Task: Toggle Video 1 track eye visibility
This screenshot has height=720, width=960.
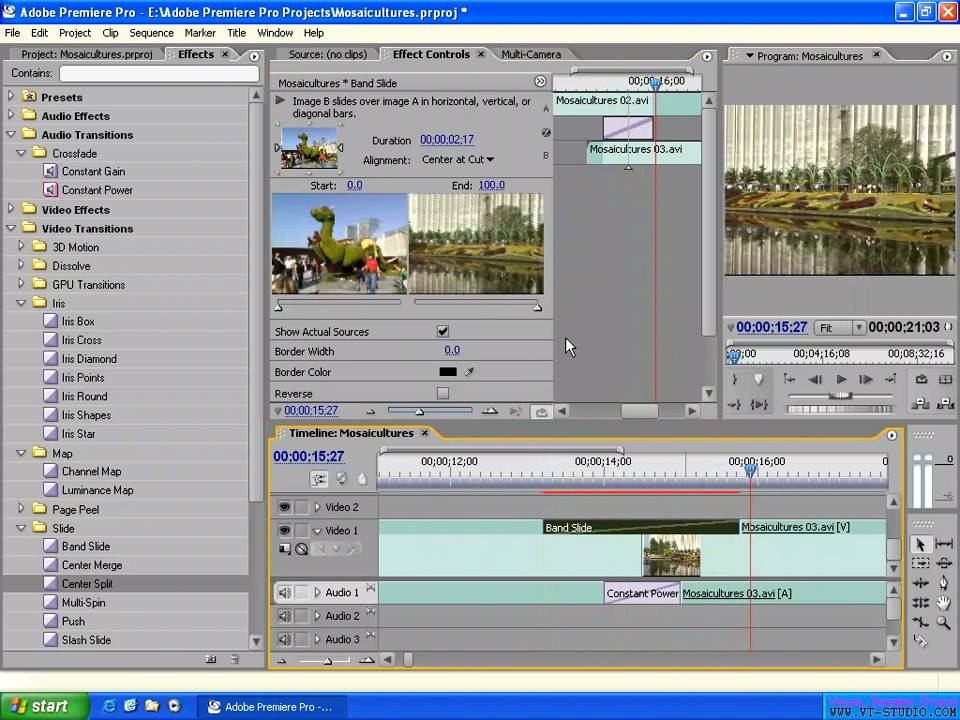Action: [284, 530]
